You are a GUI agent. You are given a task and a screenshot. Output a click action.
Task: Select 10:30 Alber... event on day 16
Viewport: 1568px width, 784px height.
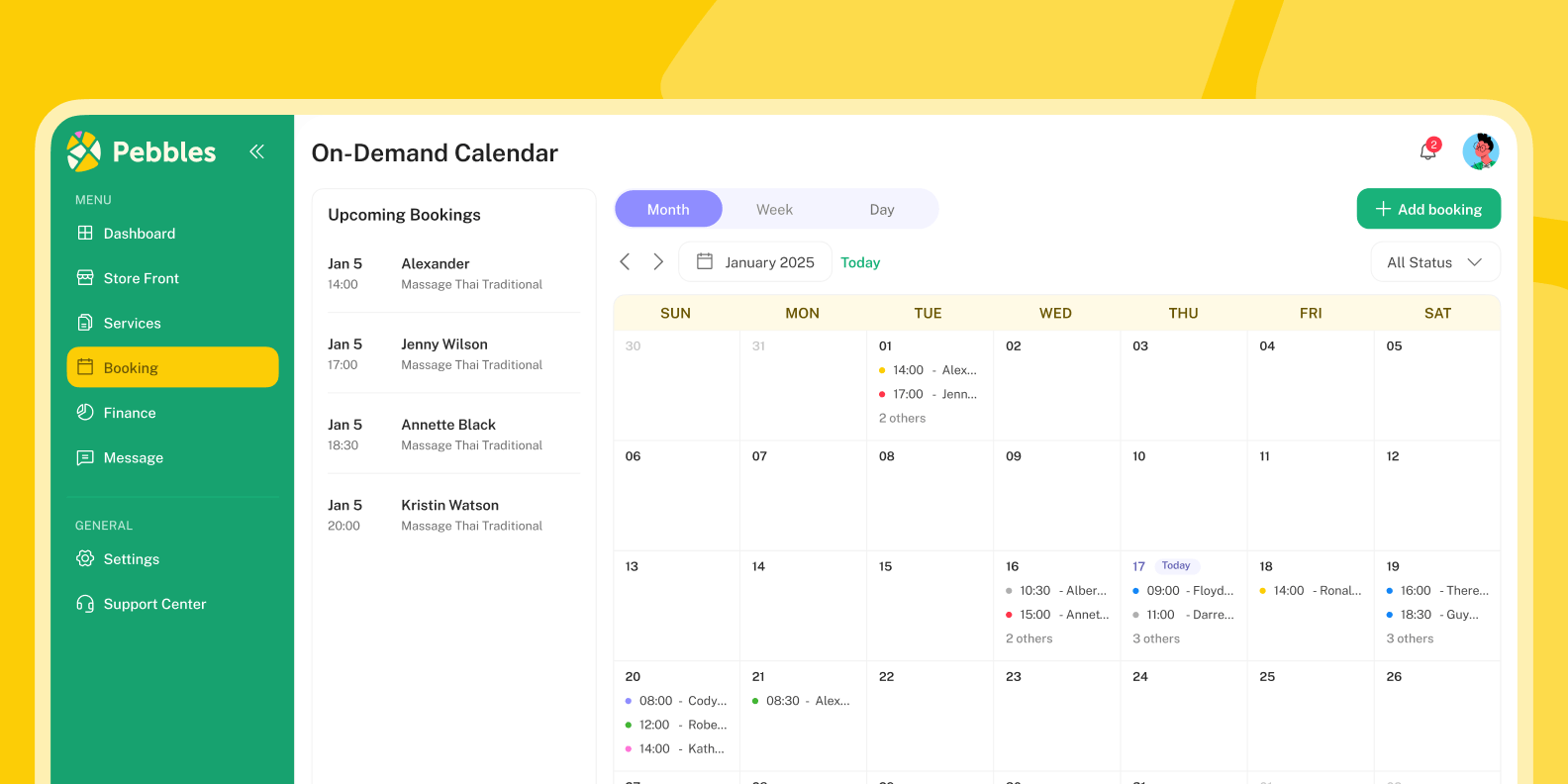[x=1056, y=591]
